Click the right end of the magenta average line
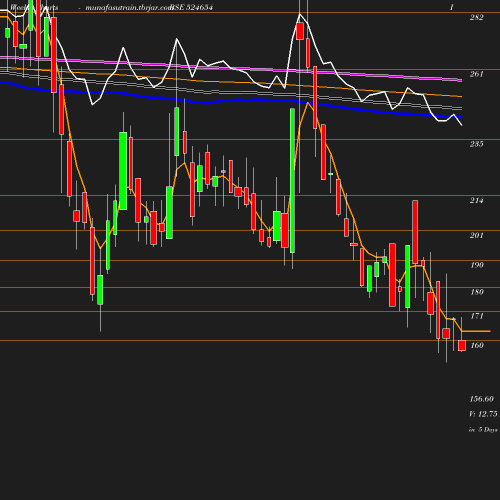Image resolution: width=500 pixels, height=500 pixels. [x=460, y=80]
